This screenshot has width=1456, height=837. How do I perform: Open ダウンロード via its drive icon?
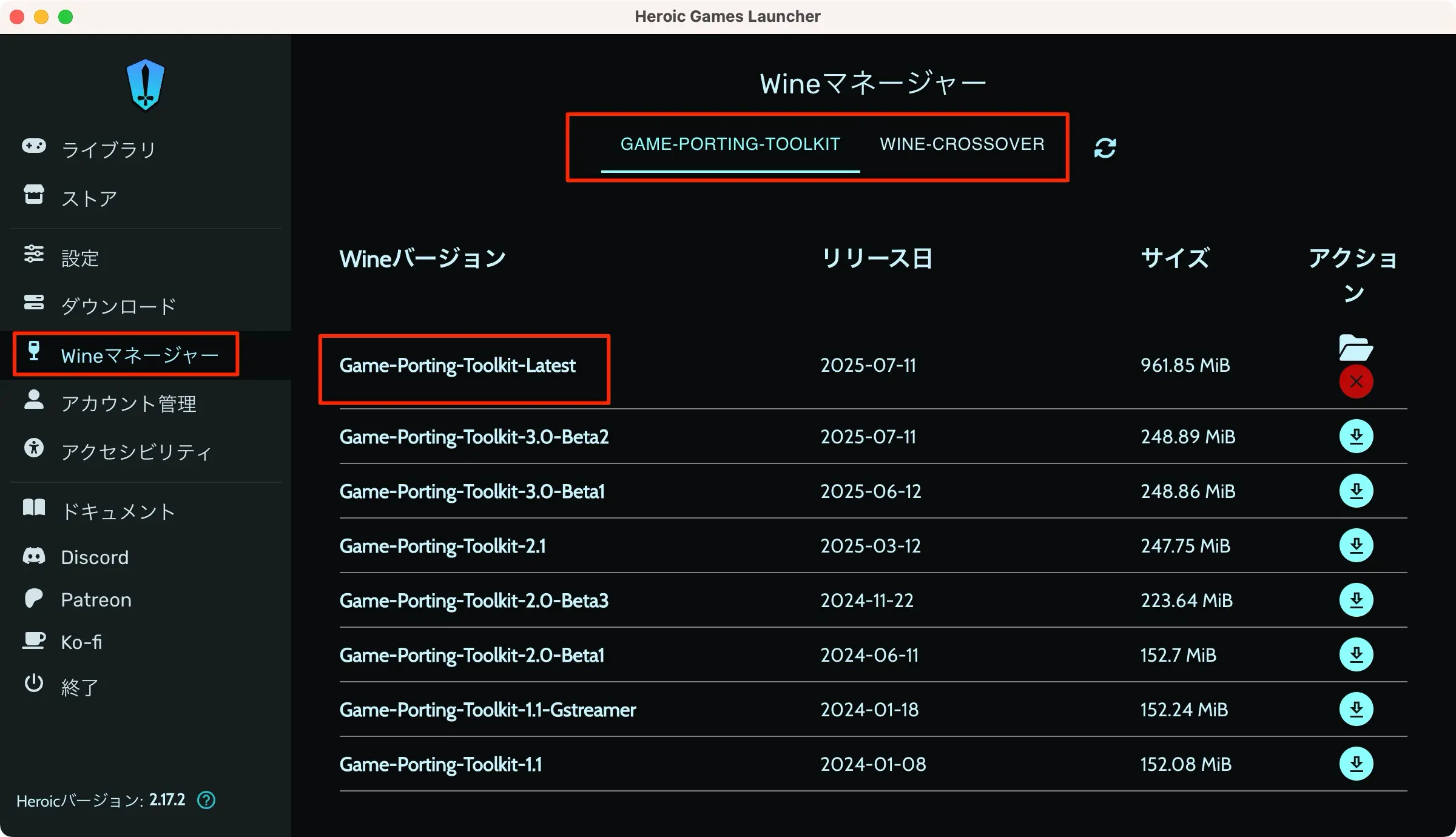pyautogui.click(x=34, y=302)
